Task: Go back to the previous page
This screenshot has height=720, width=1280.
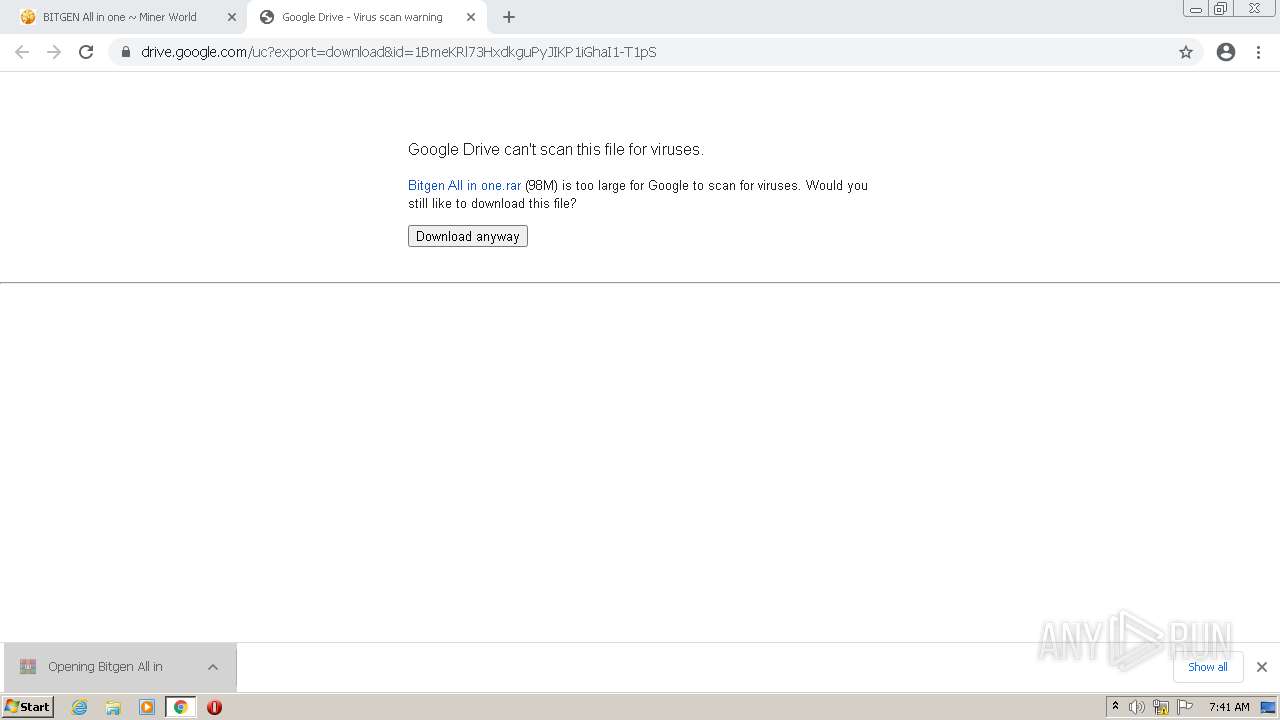Action: coord(22,52)
